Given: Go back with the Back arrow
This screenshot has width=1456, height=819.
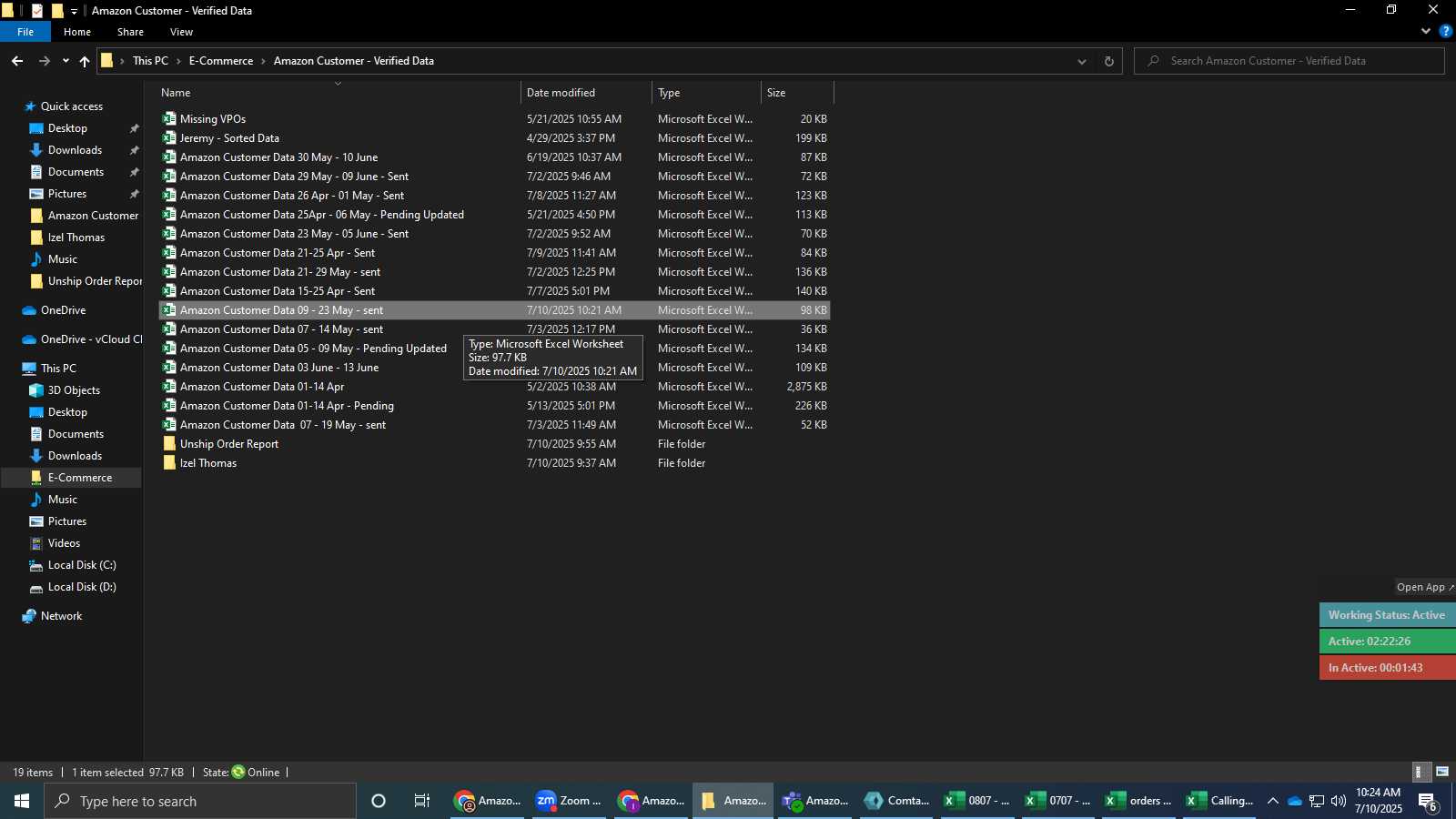Looking at the screenshot, I should [17, 61].
